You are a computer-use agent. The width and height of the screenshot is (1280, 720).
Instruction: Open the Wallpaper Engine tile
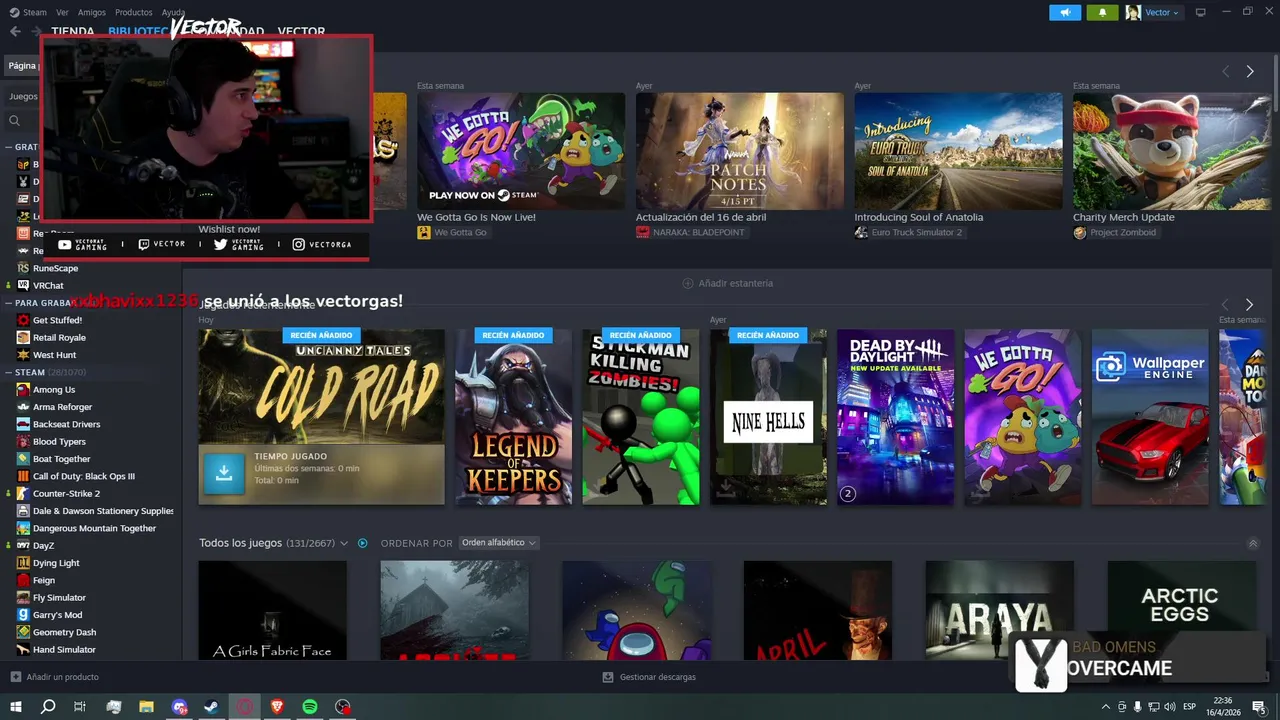click(x=1150, y=417)
